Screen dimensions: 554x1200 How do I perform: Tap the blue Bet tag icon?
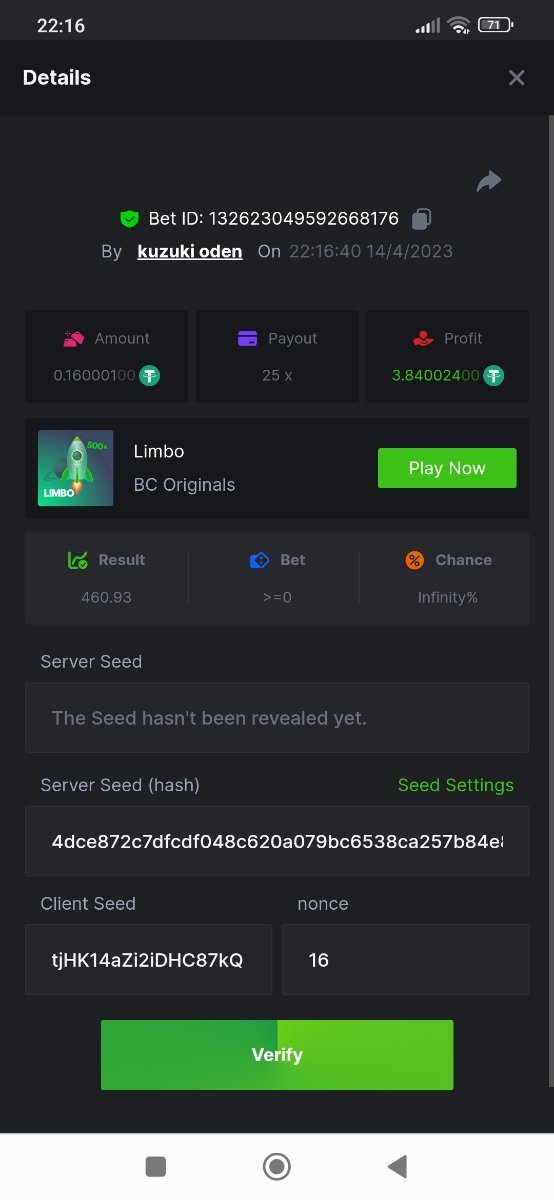[x=259, y=560]
